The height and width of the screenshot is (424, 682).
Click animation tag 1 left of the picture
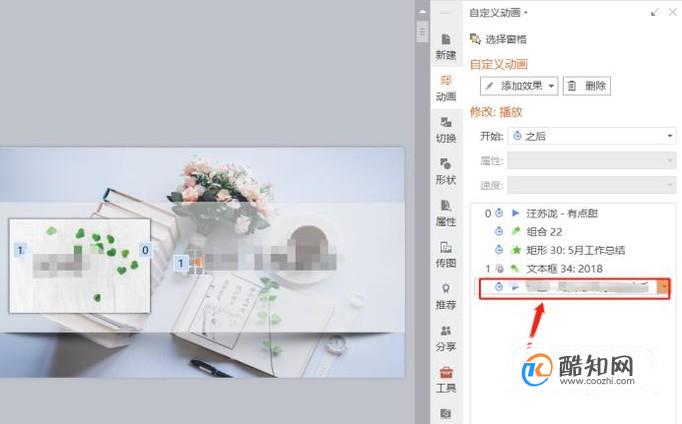click(x=20, y=250)
